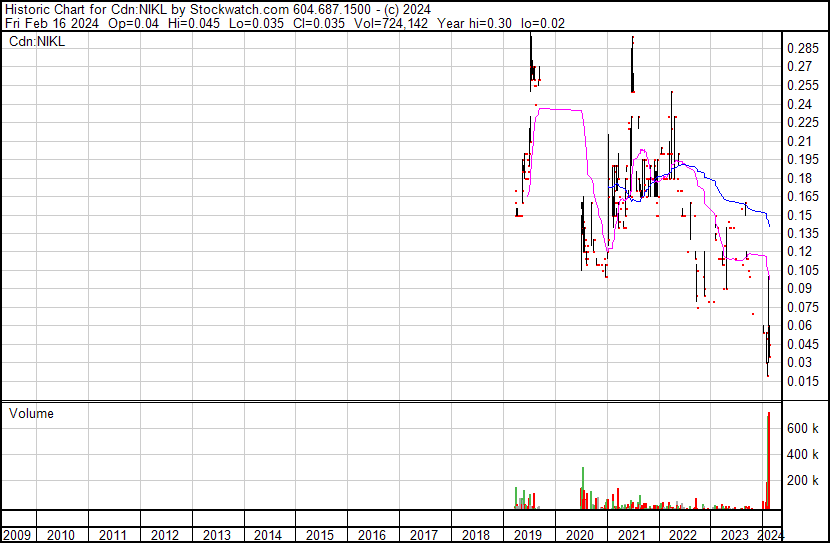
Task: Click the 2019 year label on timeline
Action: (x=527, y=535)
